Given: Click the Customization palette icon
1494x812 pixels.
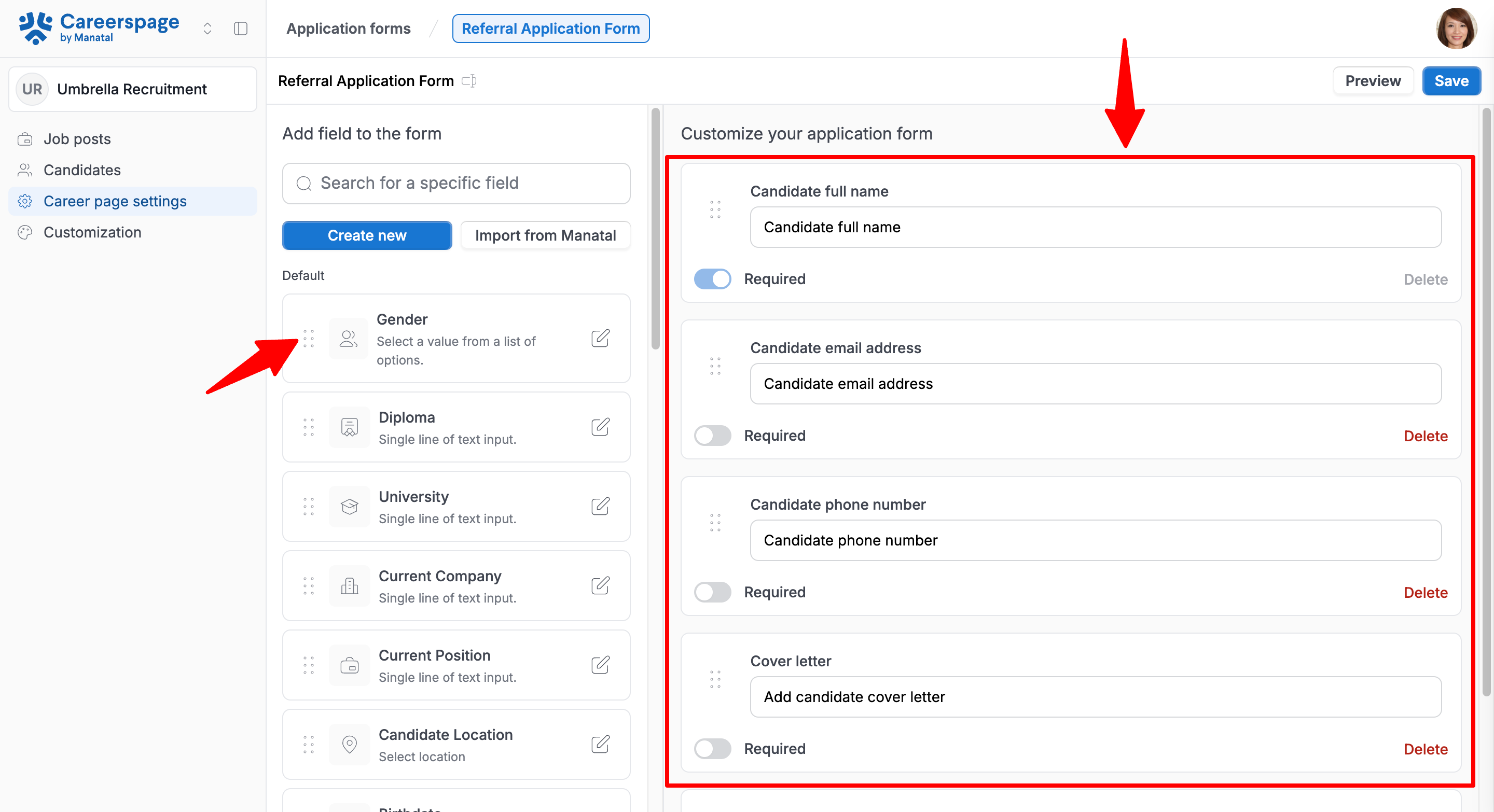Looking at the screenshot, I should 25,232.
